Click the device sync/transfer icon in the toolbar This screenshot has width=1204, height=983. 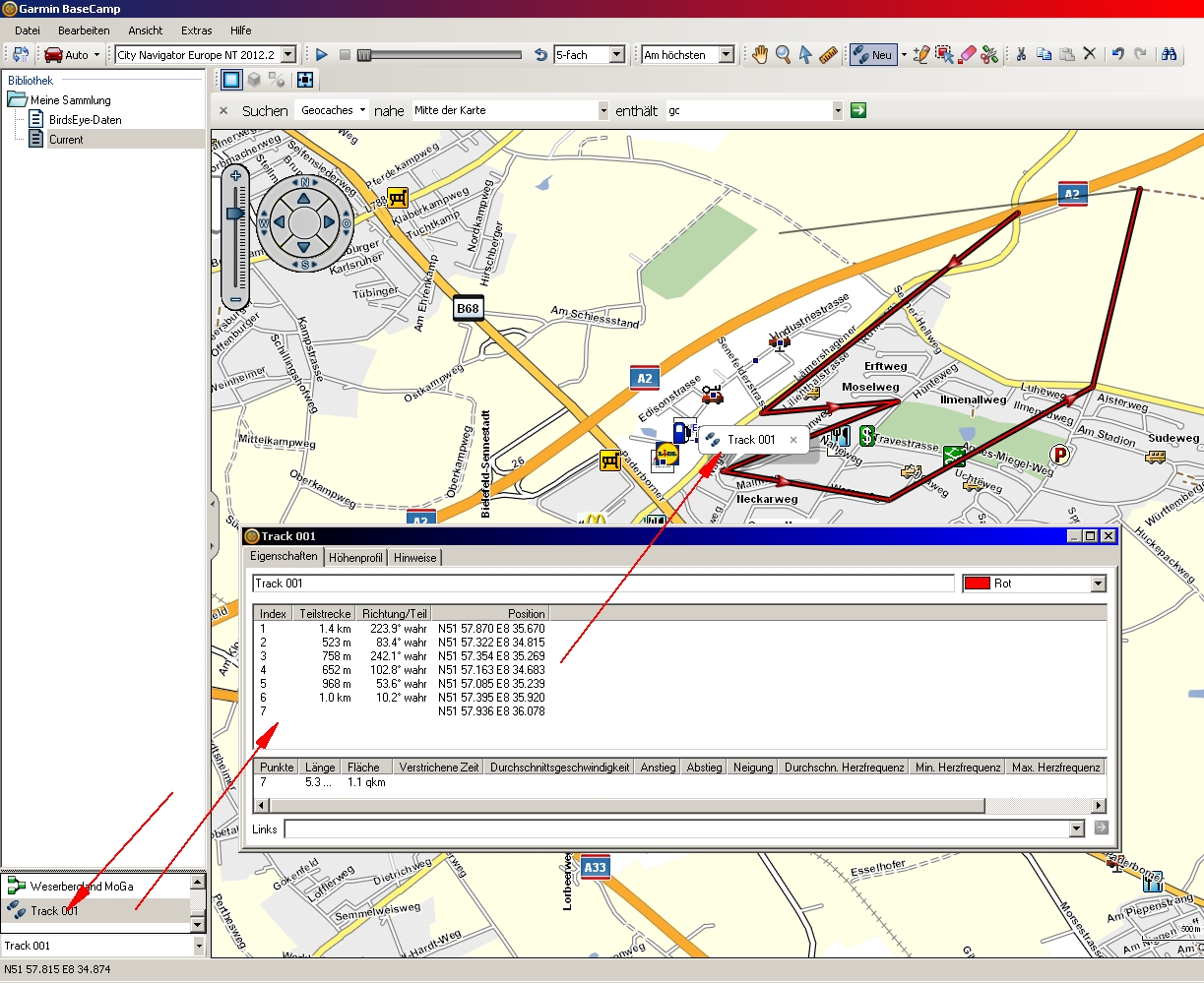[x=22, y=55]
